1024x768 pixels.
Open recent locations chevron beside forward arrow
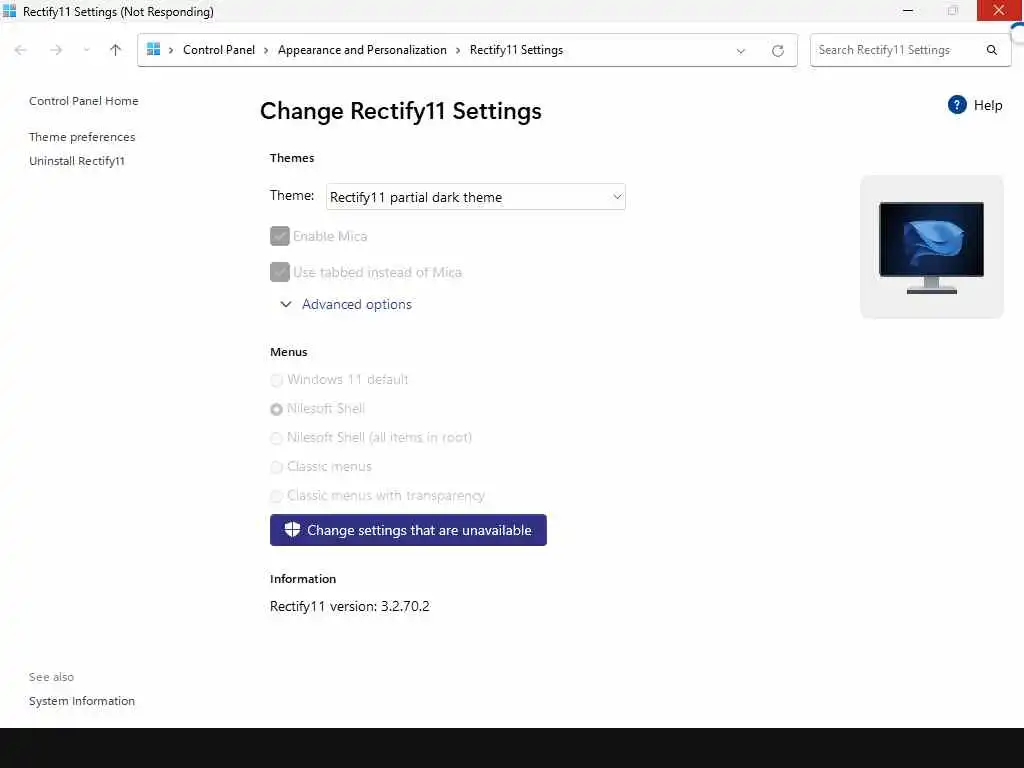click(86, 50)
